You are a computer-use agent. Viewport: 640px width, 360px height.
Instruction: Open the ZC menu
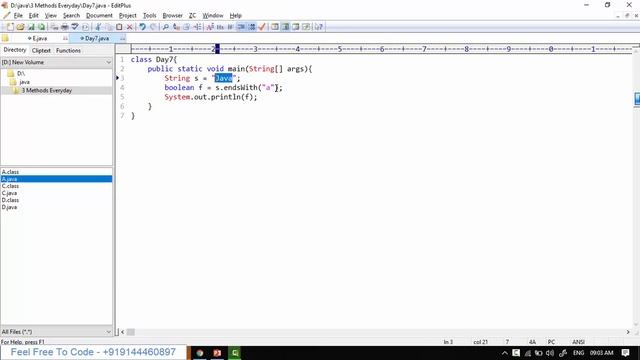(192, 16)
